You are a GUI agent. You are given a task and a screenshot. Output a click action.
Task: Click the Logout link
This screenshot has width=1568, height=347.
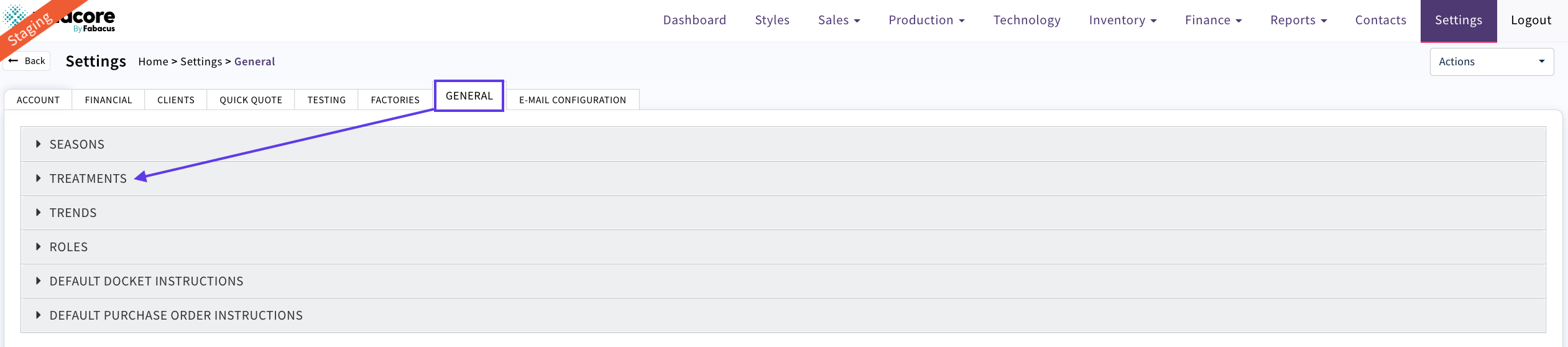[x=1531, y=20]
